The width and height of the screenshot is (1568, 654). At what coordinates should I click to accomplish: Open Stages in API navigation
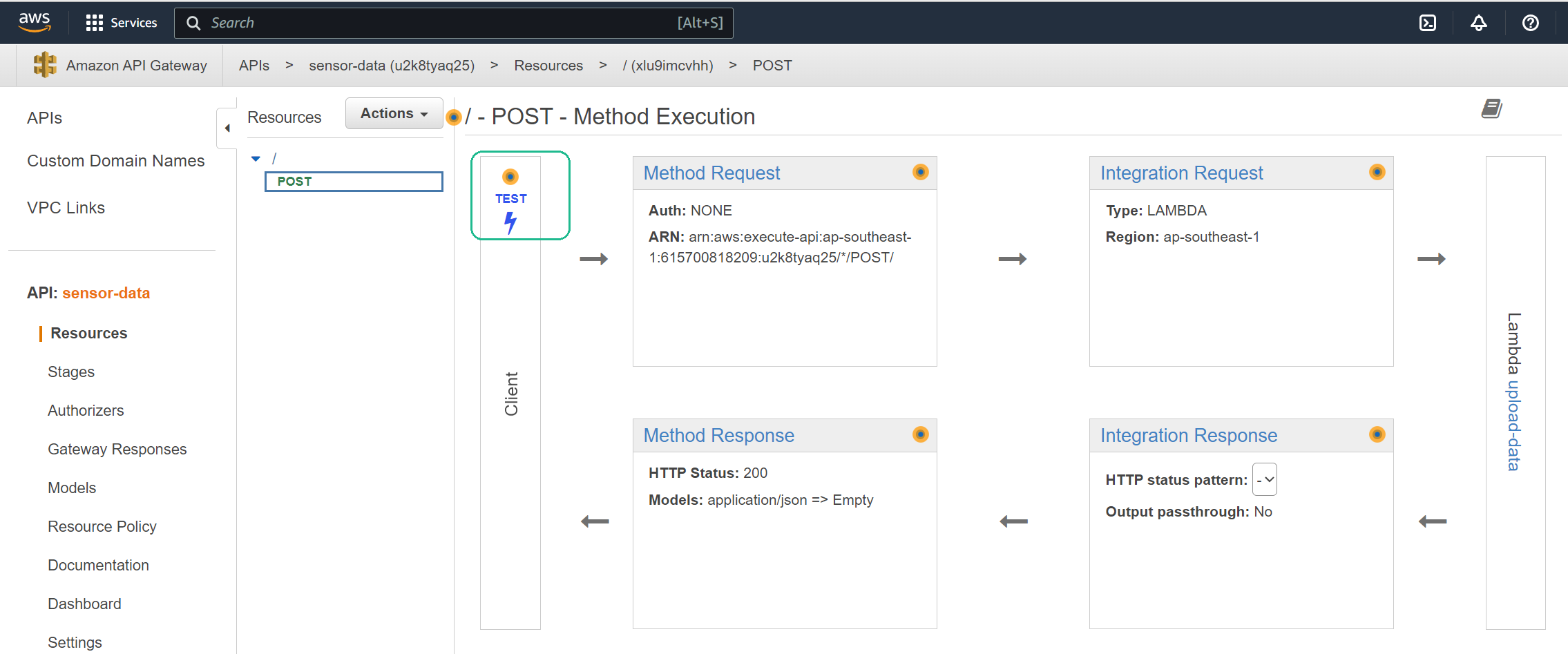pos(71,372)
